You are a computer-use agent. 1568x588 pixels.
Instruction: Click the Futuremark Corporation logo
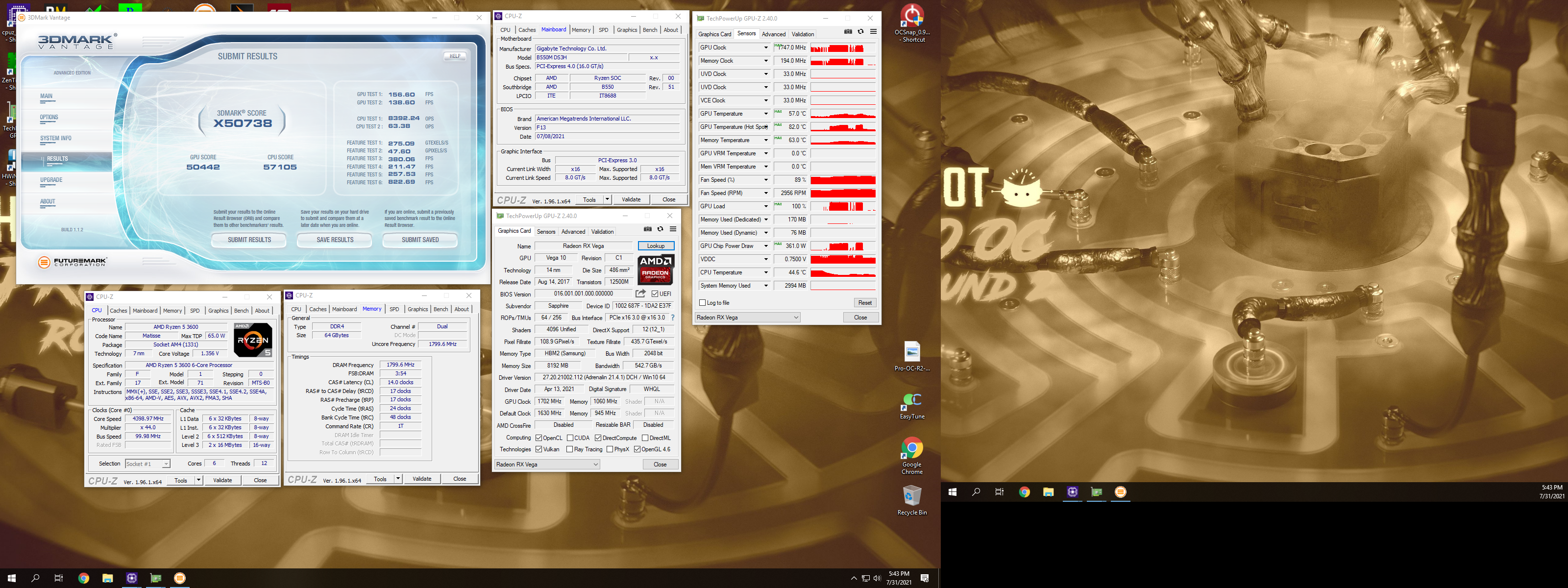(73, 262)
